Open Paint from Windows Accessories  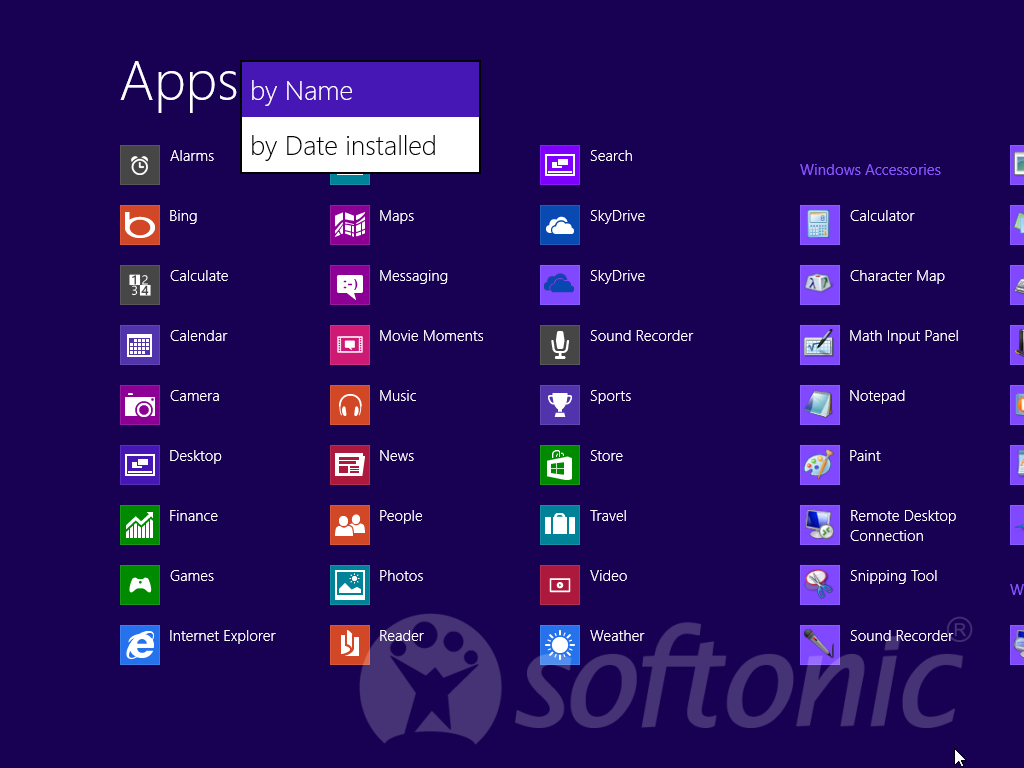click(x=820, y=465)
